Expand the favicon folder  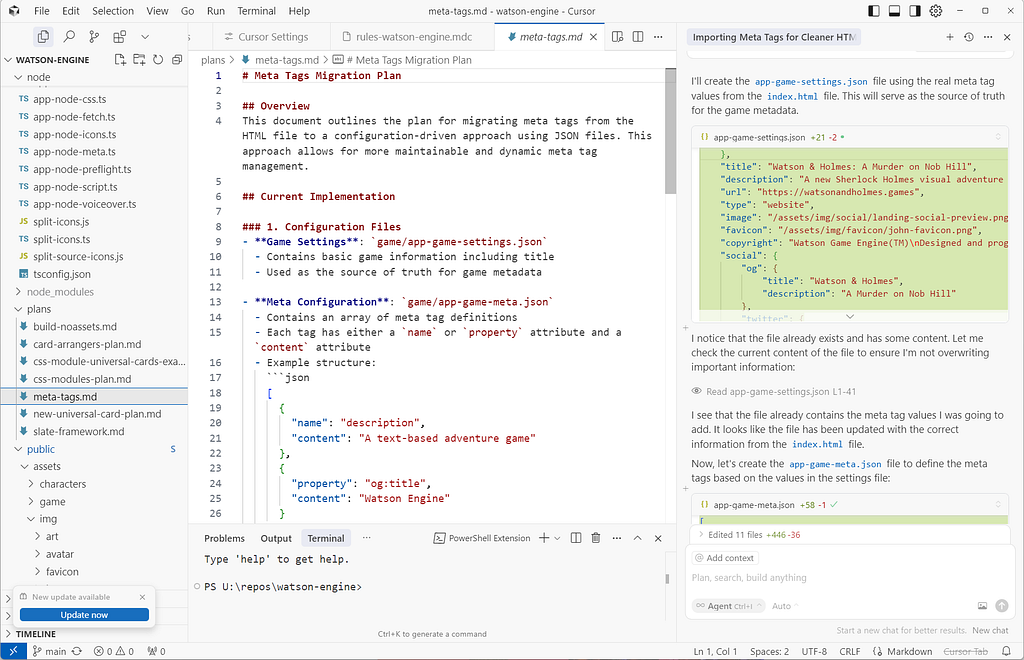62,571
